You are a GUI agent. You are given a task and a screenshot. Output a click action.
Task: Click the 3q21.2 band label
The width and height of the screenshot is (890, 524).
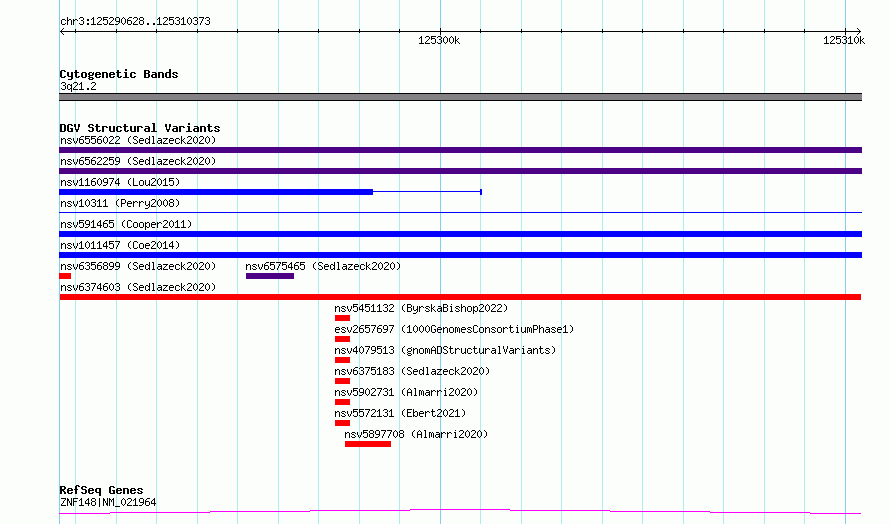78,86
